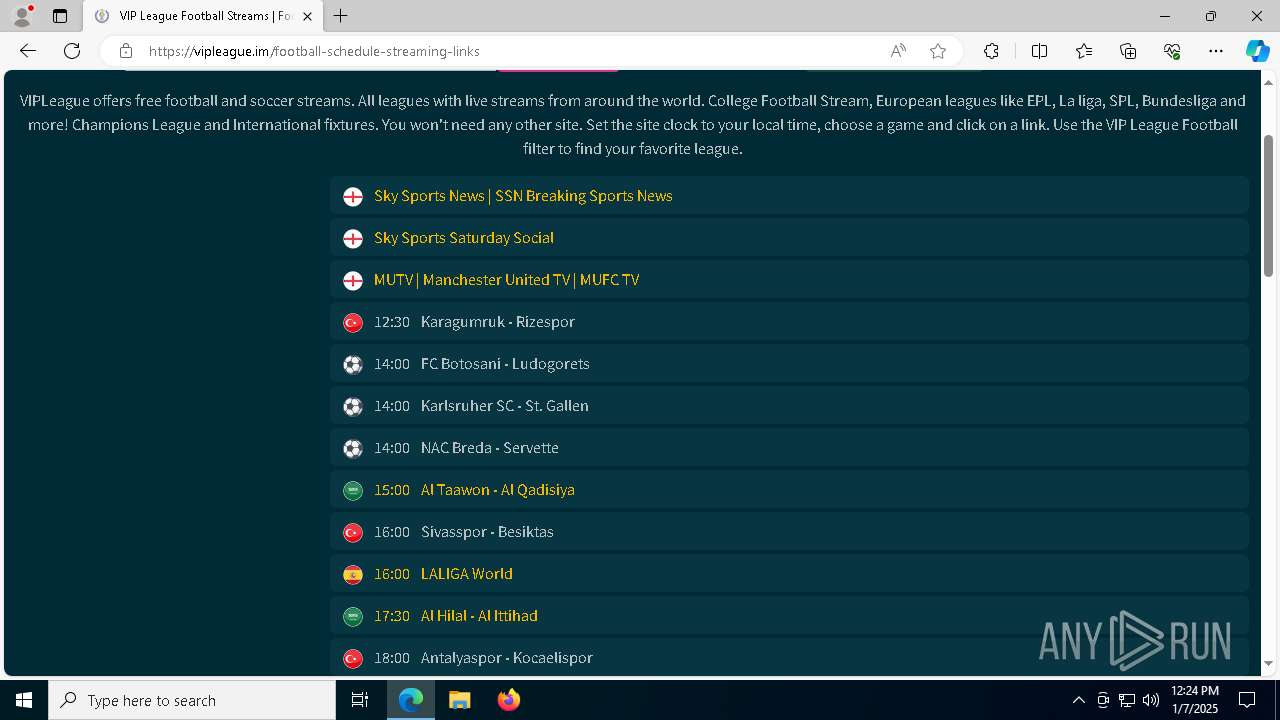Close the VIP League Football Streams tab
Image resolution: width=1280 pixels, height=720 pixels.
(x=307, y=16)
